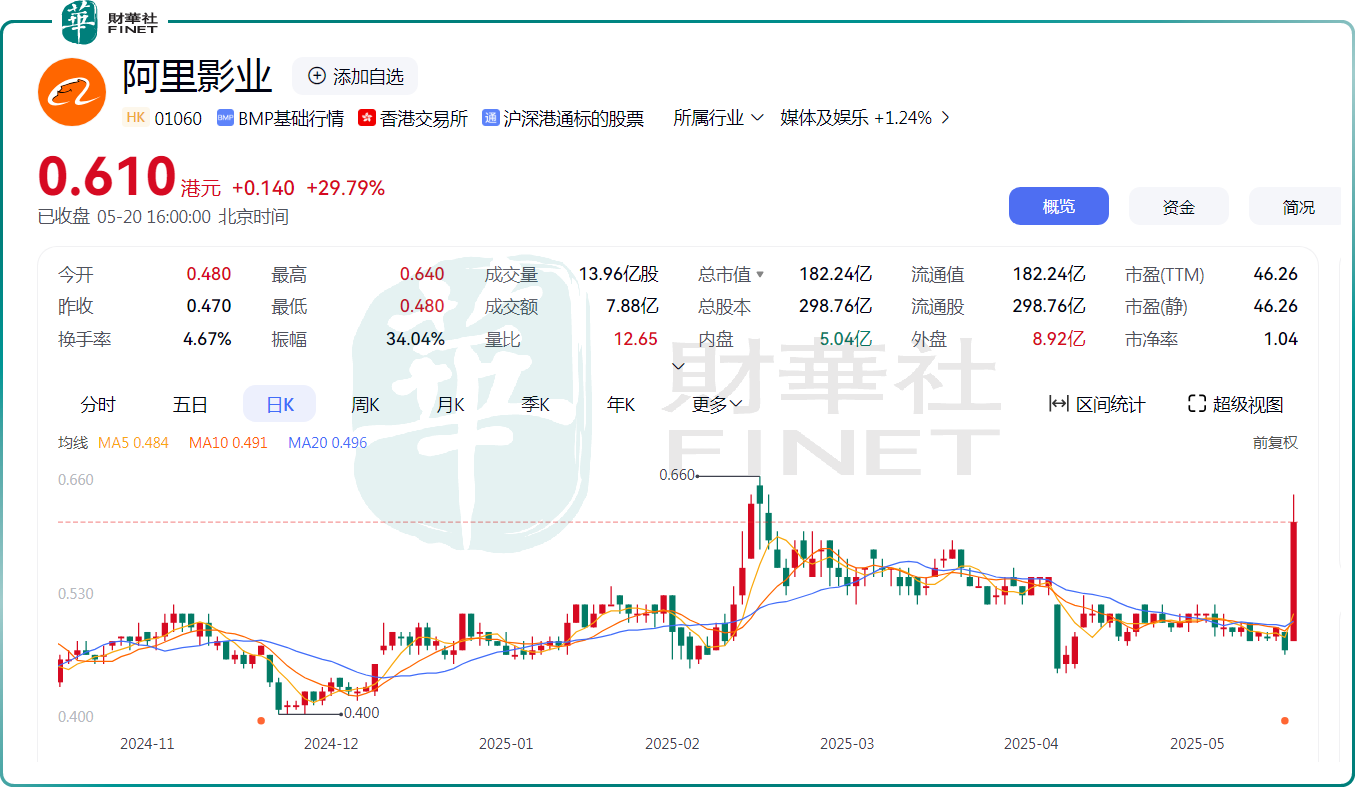
Task: Click the 前复权 adjustment label
Action: [x=1275, y=442]
